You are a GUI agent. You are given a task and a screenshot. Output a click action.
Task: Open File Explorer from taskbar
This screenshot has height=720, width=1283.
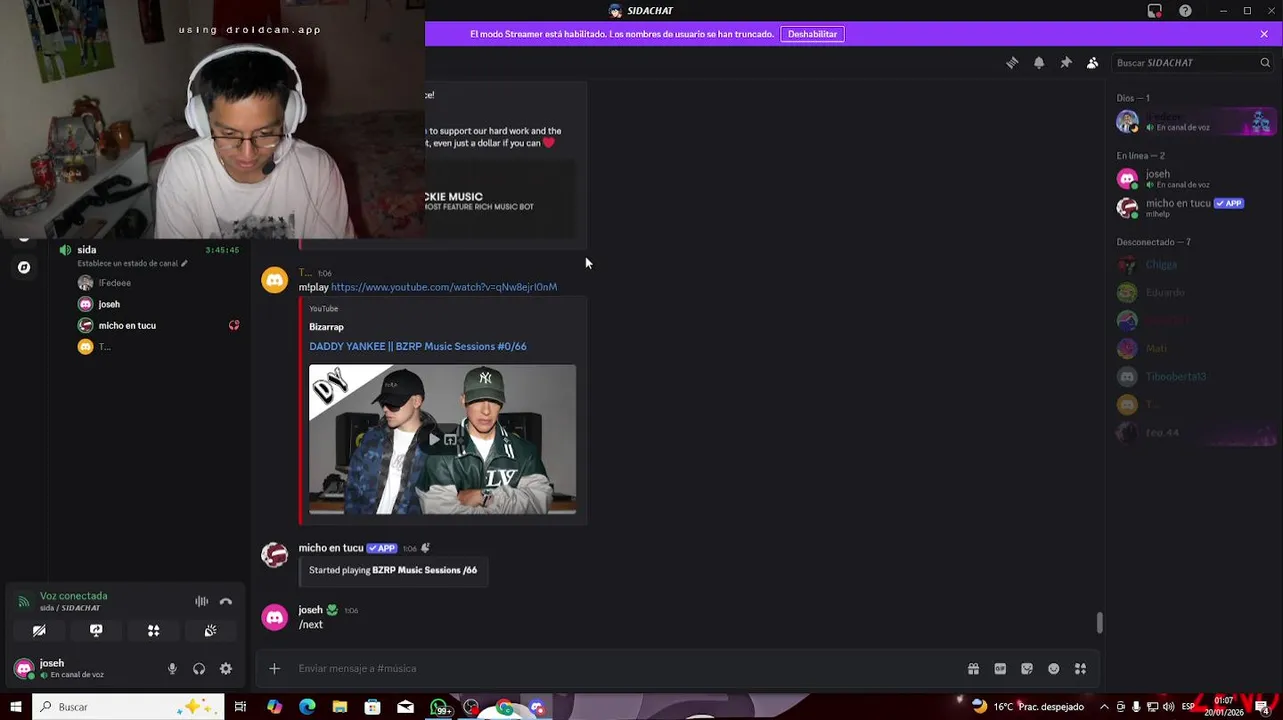click(x=340, y=707)
